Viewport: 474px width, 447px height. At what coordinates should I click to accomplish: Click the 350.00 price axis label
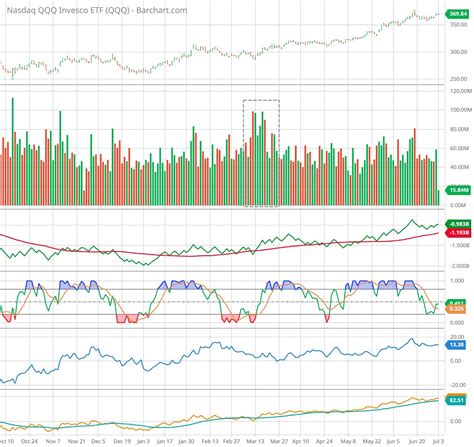458,24
